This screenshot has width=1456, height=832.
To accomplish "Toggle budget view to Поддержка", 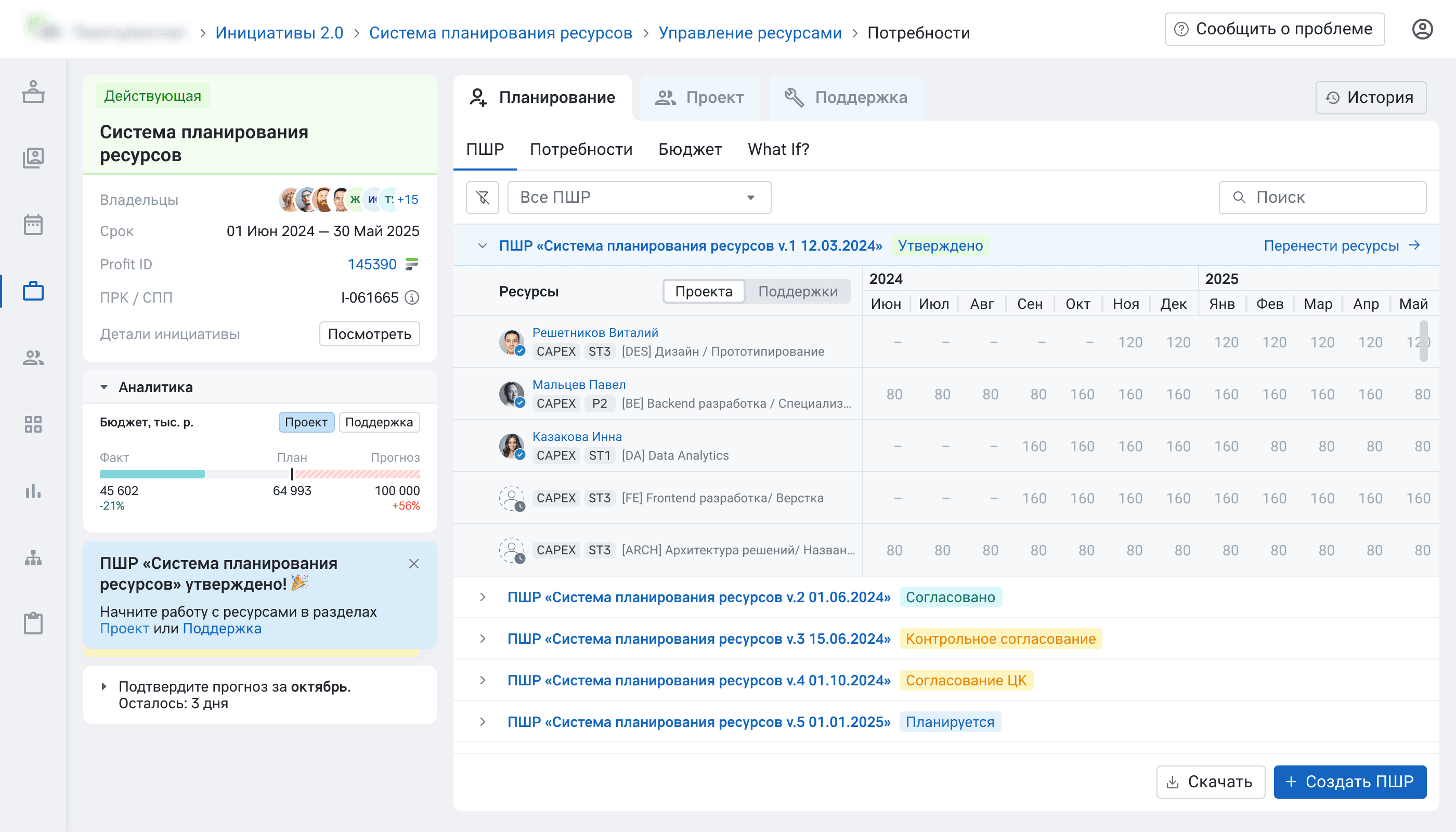I will (379, 422).
